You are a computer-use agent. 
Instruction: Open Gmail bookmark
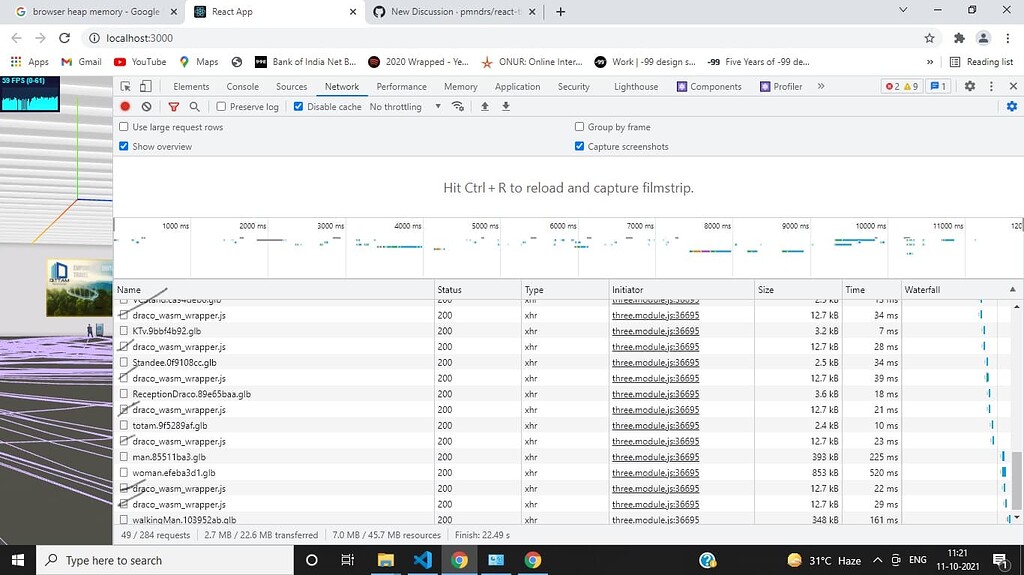[81, 61]
